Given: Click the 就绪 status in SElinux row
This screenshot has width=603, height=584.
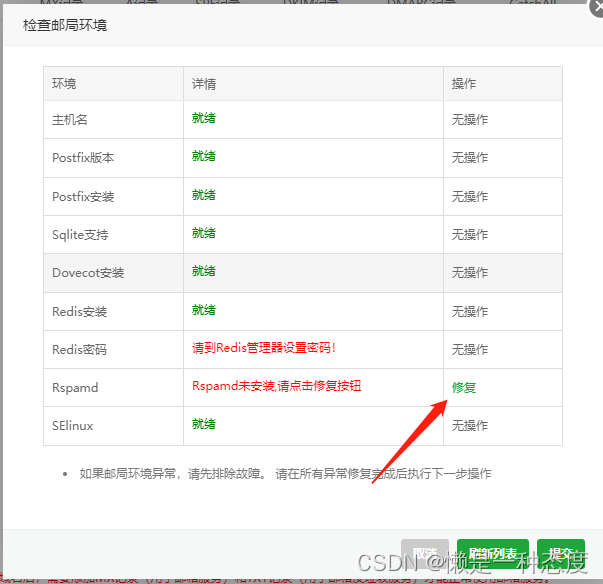Looking at the screenshot, I should coord(204,424).
